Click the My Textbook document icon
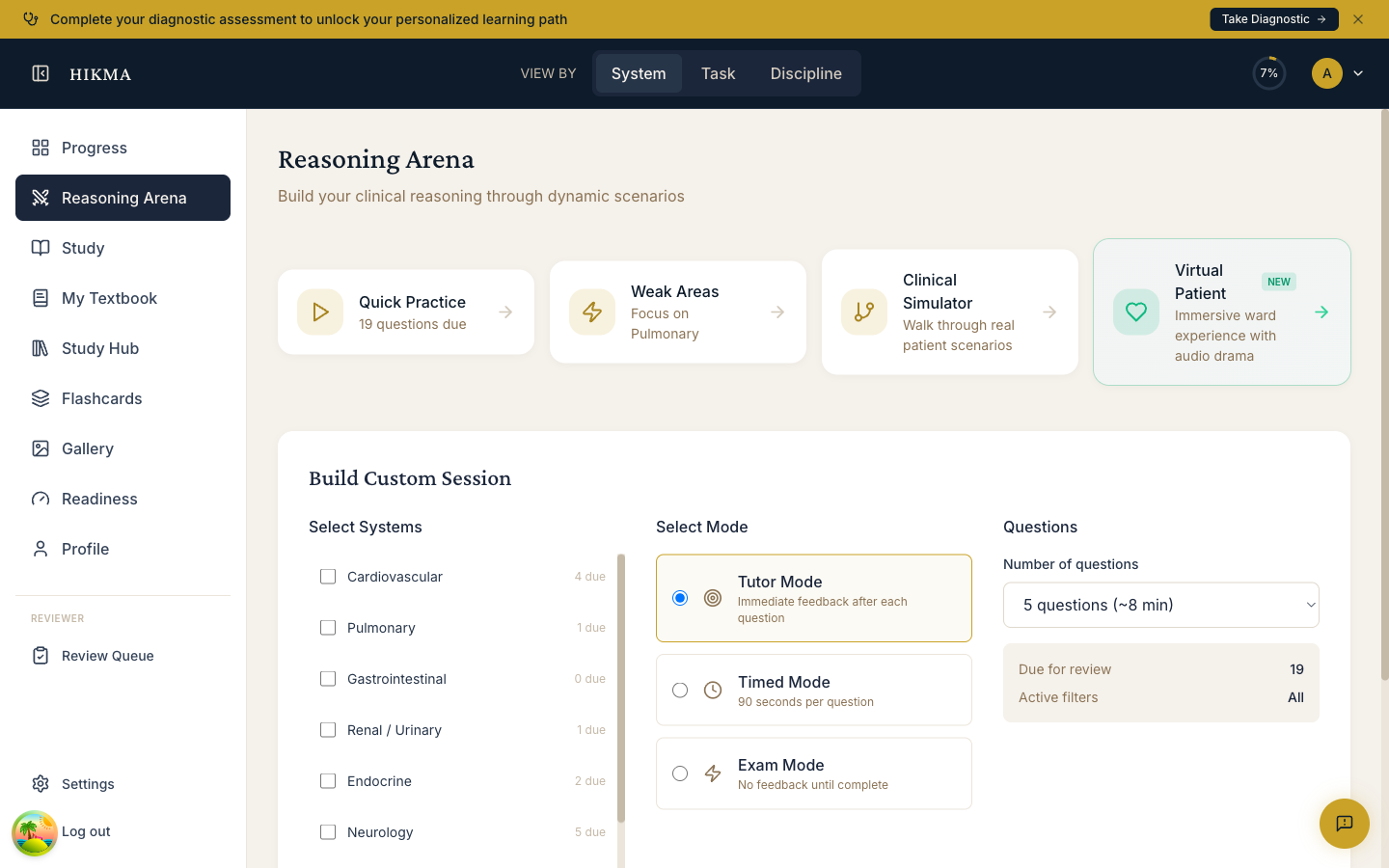Screen dimensions: 1389x868 [41, 298]
